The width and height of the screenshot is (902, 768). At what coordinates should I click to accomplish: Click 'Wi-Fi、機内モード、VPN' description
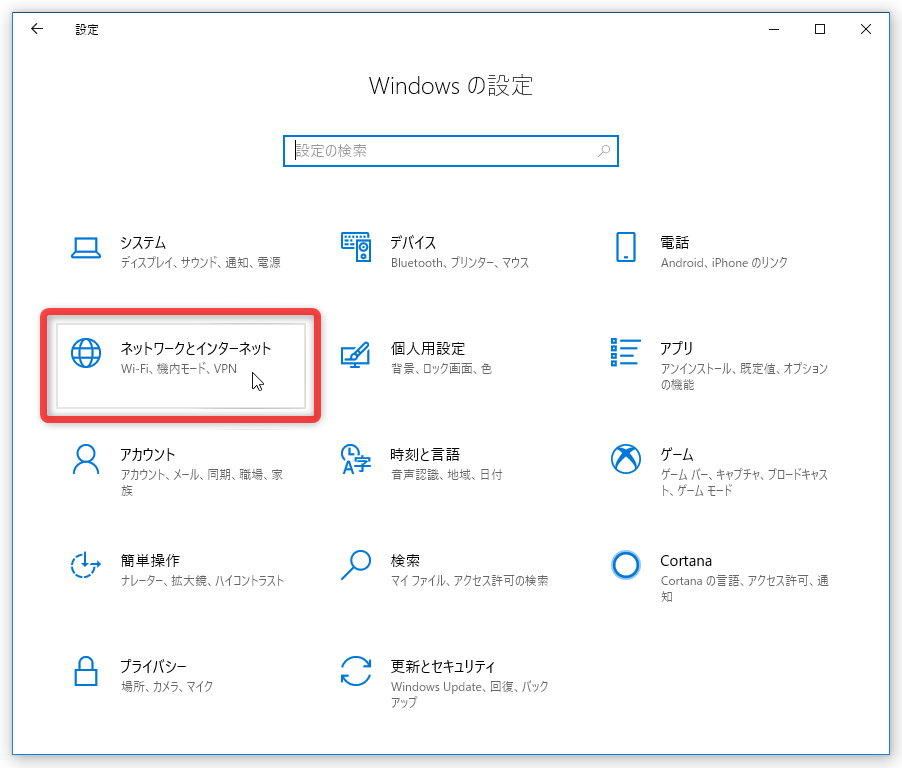[179, 368]
